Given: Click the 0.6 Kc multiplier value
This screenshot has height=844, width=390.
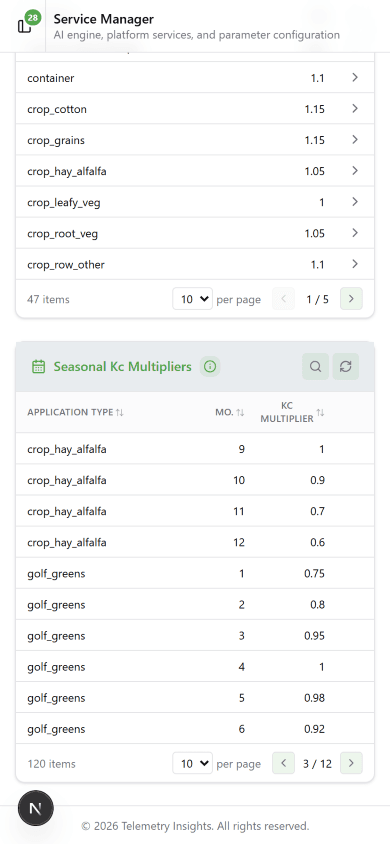Looking at the screenshot, I should tap(317, 543).
